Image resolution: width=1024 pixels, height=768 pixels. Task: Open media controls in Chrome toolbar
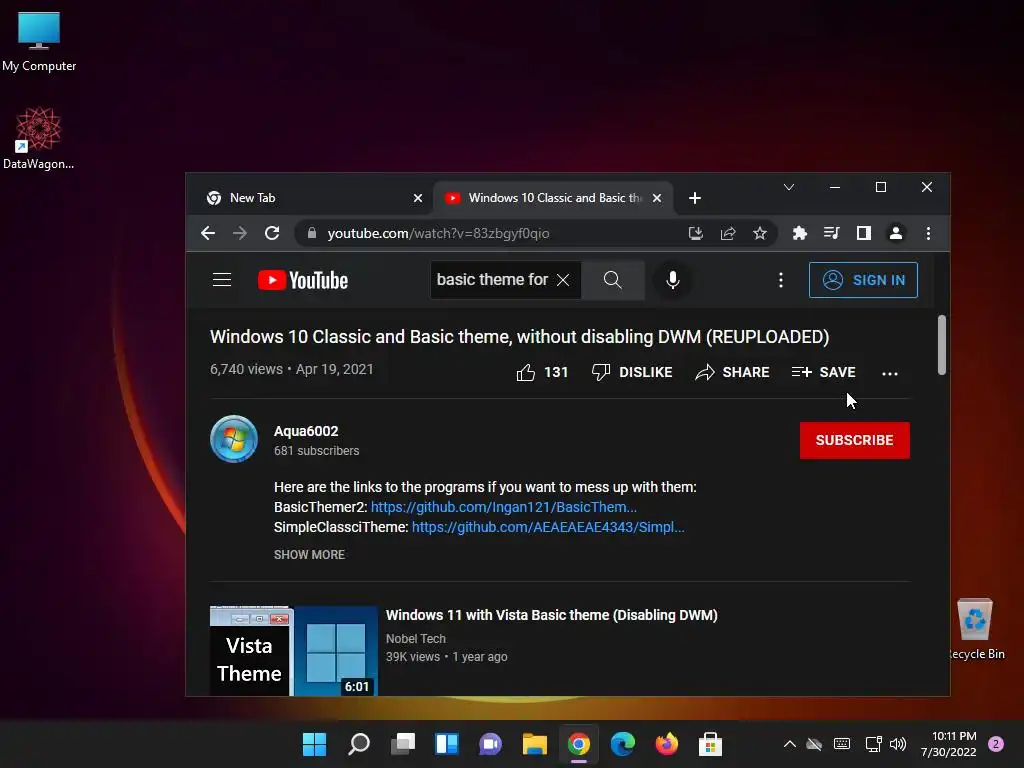click(x=831, y=233)
